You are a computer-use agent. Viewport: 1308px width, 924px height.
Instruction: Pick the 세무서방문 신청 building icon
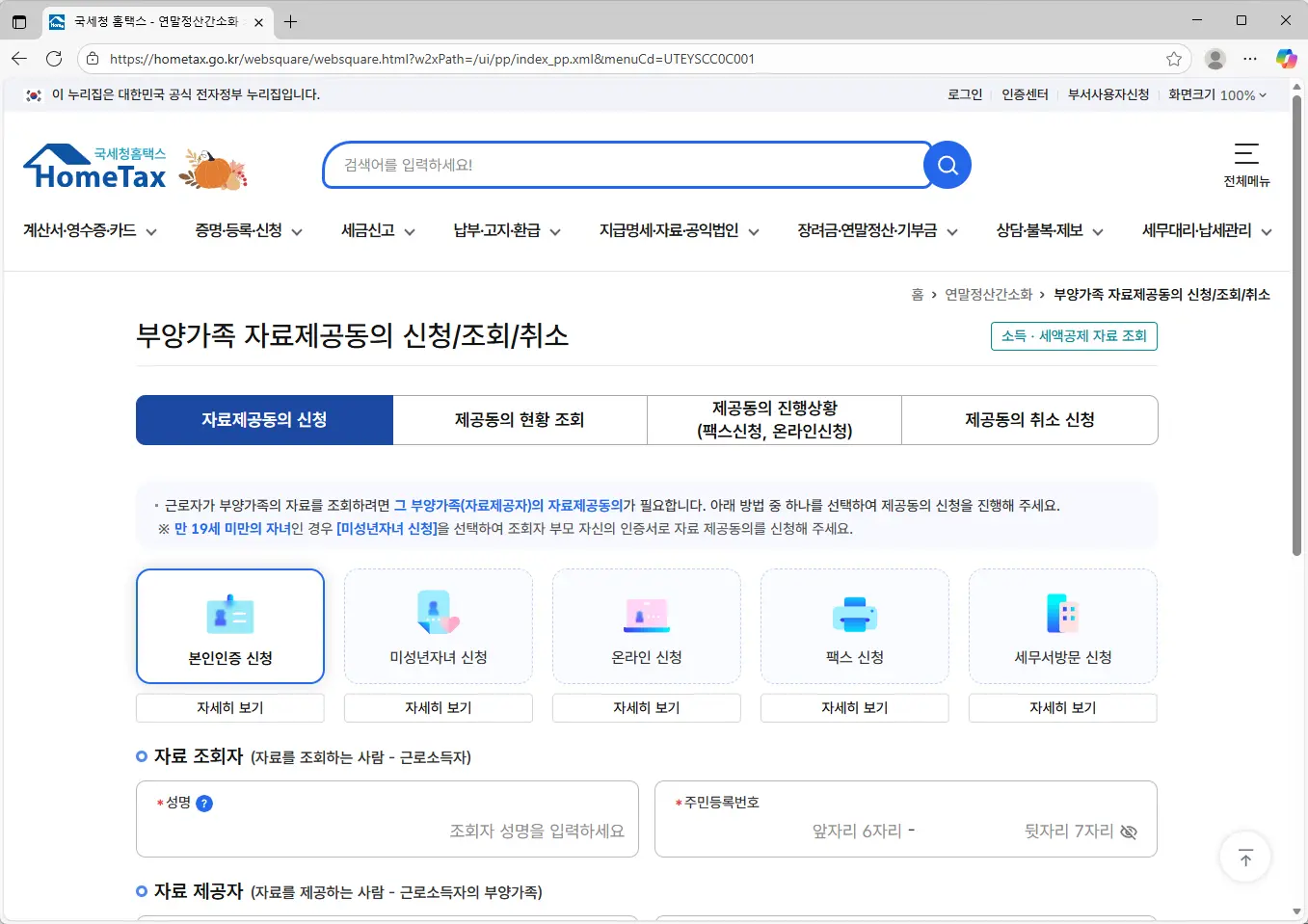[1062, 615]
